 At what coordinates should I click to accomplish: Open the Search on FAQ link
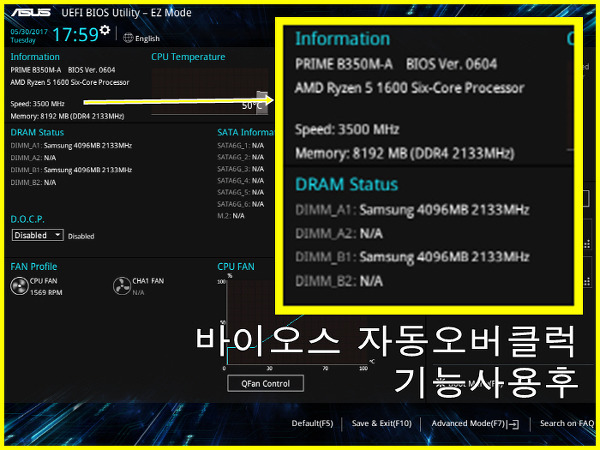click(x=567, y=424)
